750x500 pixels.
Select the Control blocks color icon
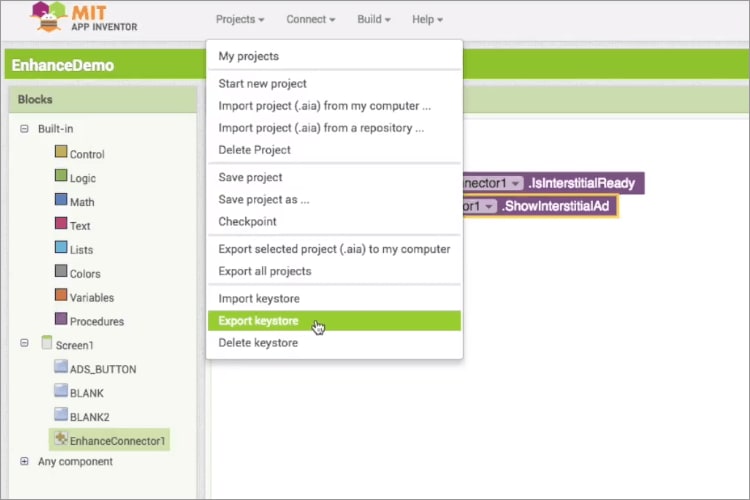pos(61,152)
